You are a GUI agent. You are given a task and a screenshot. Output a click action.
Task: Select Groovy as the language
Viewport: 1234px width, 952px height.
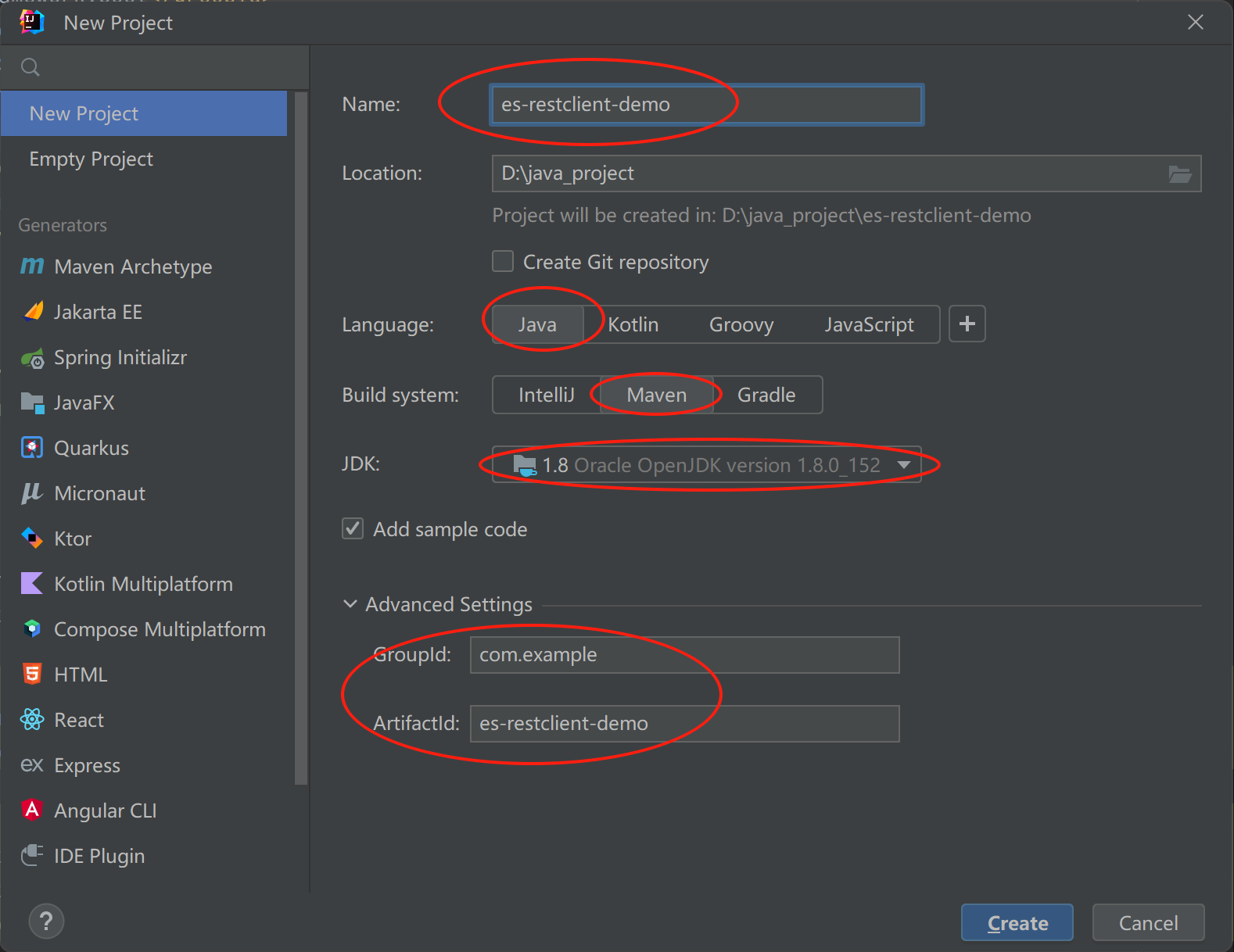[x=741, y=324]
